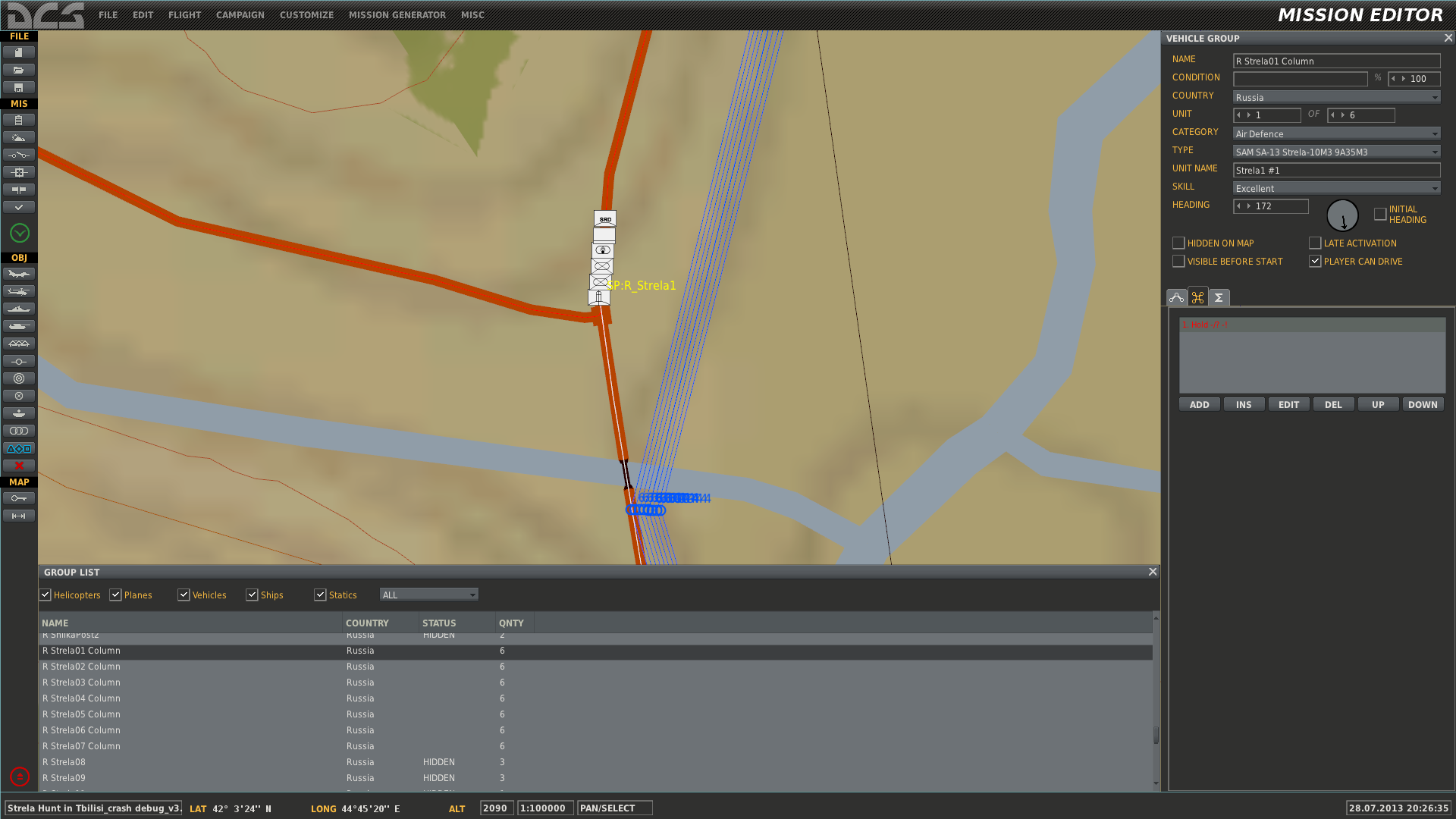Enable the Late Activation checkbox
The height and width of the screenshot is (819, 1456).
point(1315,243)
